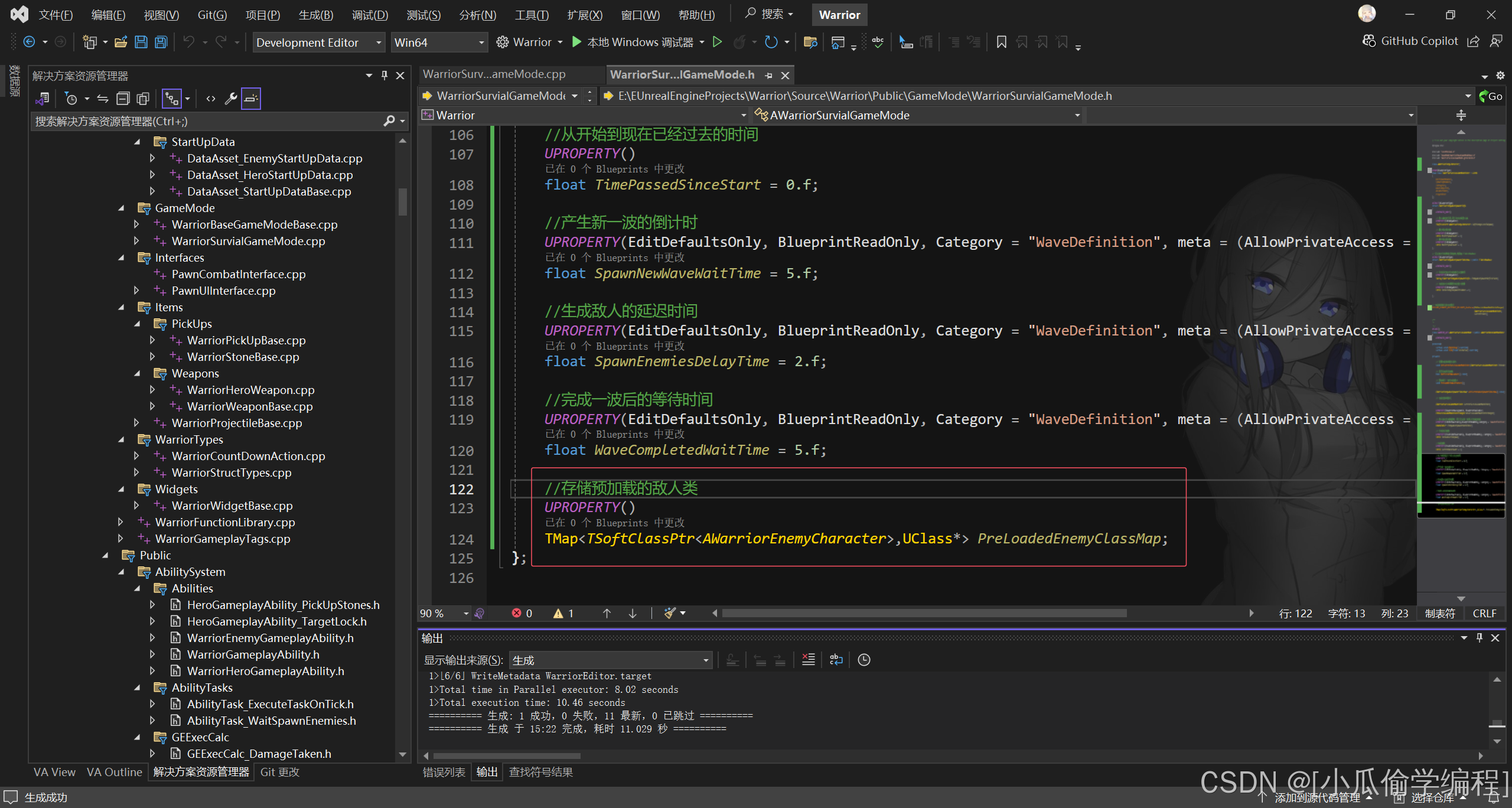This screenshot has height=808, width=1512.
Task: Click the GitHub Copilot button
Action: (1410, 41)
